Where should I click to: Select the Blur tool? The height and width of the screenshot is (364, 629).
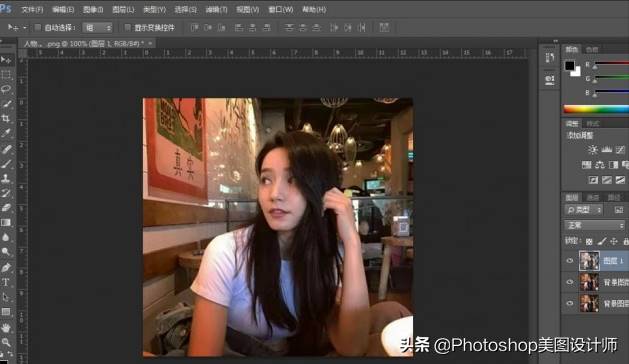pyautogui.click(x=6, y=237)
